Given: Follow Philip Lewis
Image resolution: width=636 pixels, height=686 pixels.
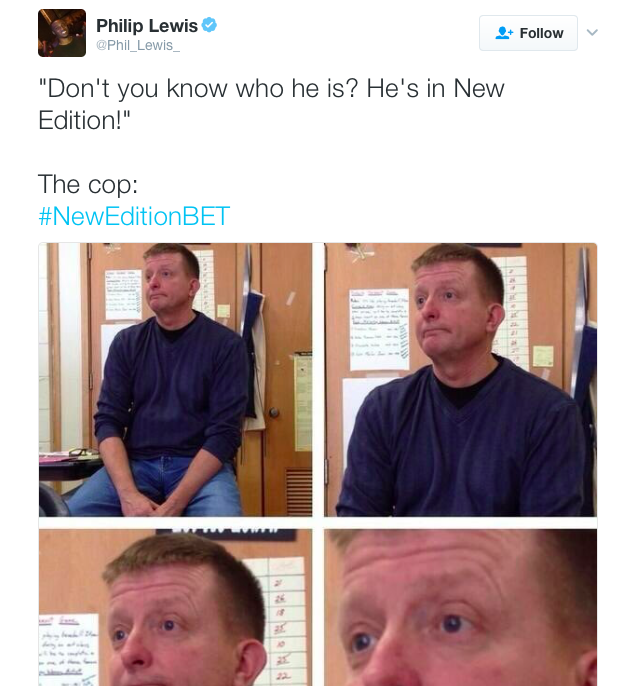Looking at the screenshot, I should click(528, 33).
